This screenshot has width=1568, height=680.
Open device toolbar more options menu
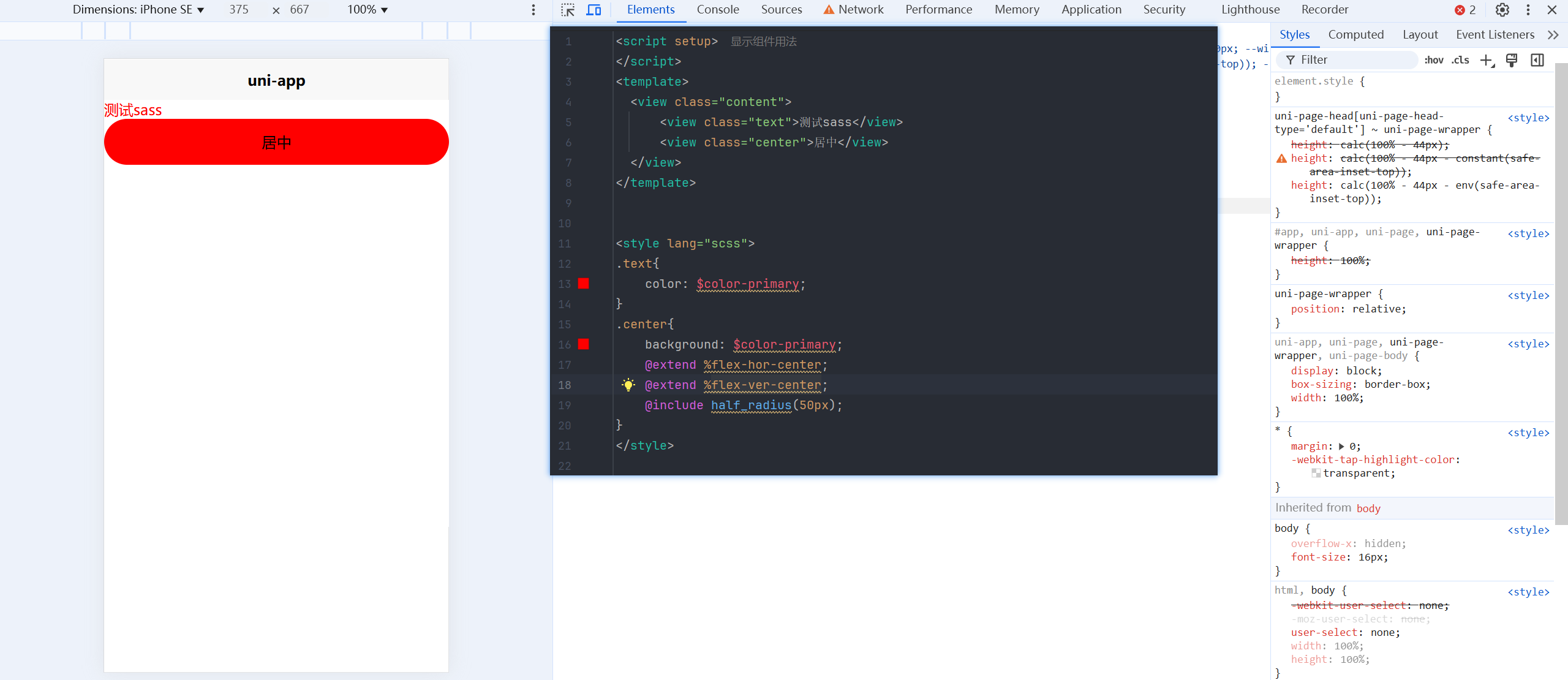pos(533,10)
